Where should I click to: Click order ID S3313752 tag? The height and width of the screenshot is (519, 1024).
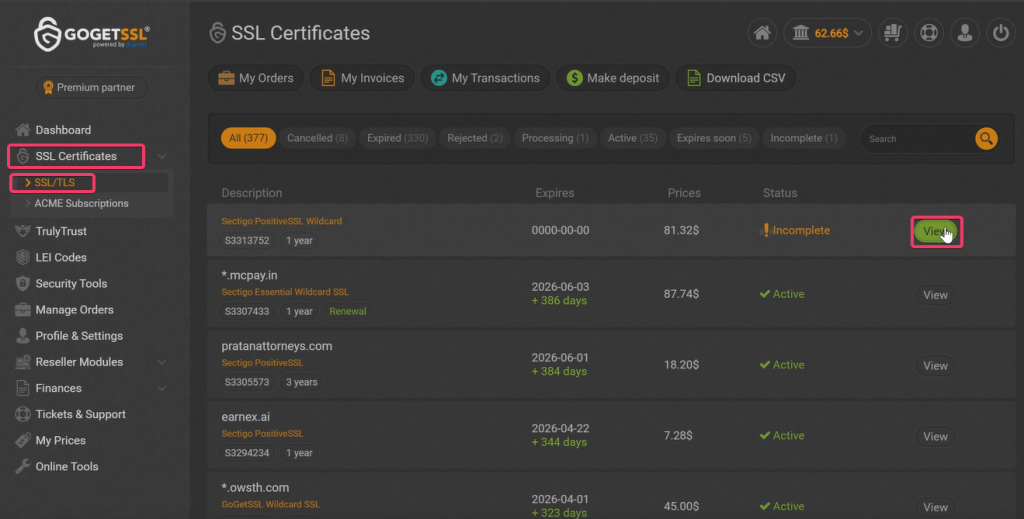247,240
